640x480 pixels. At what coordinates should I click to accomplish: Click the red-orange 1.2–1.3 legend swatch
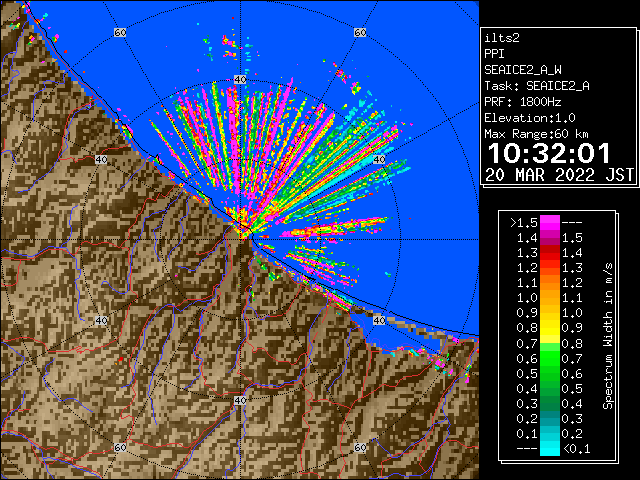click(550, 268)
